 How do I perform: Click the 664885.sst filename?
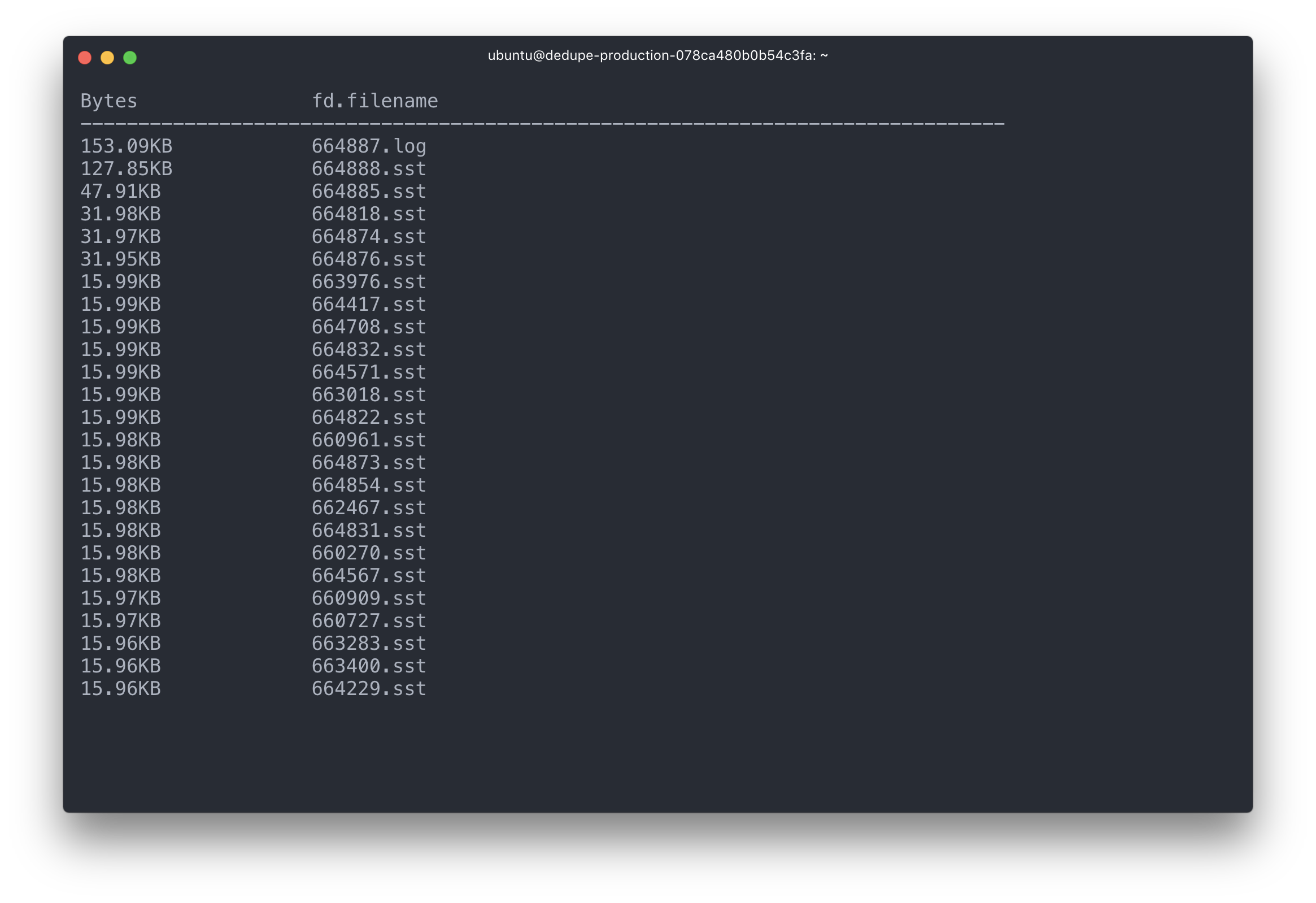point(369,192)
